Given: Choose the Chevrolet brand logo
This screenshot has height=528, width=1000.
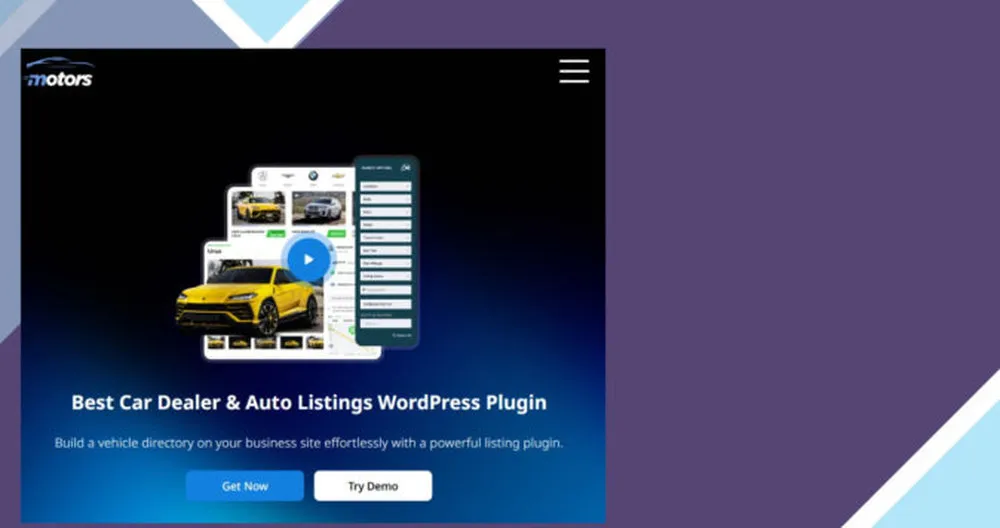Looking at the screenshot, I should (x=338, y=175).
